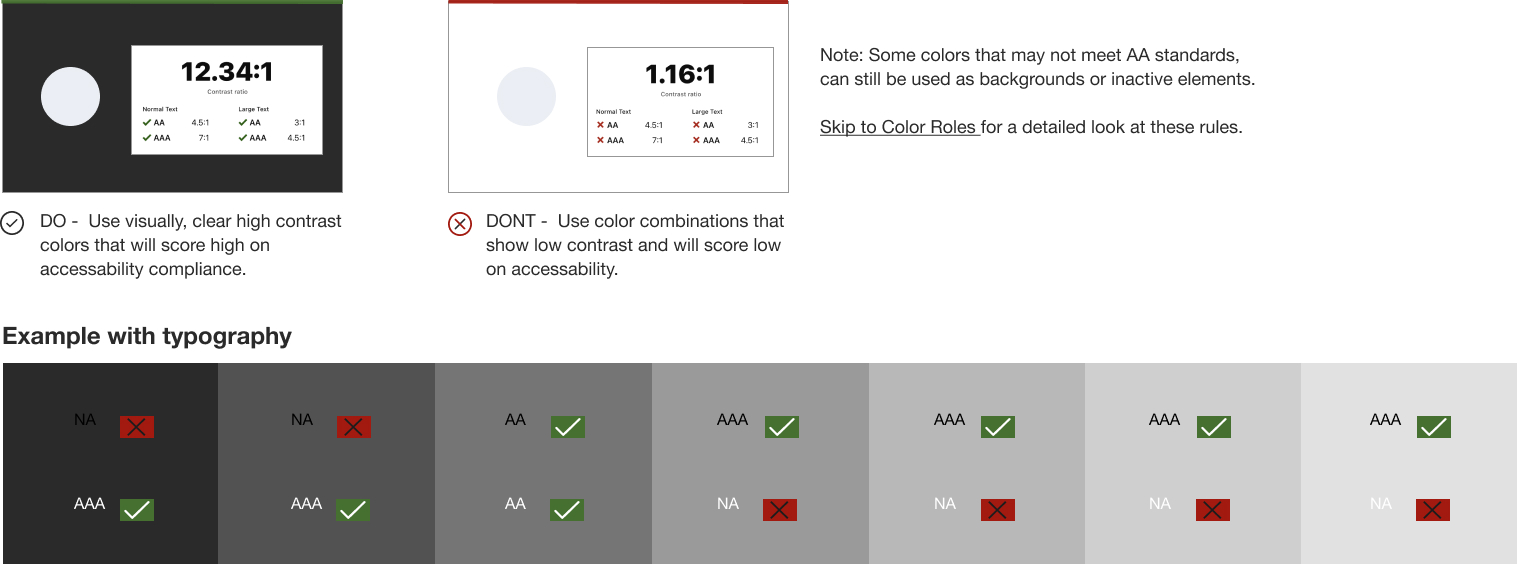The height and width of the screenshot is (564, 1517).
Task: Click the red X icon beside the white NA label on the sixth swatch
Action: (1213, 510)
